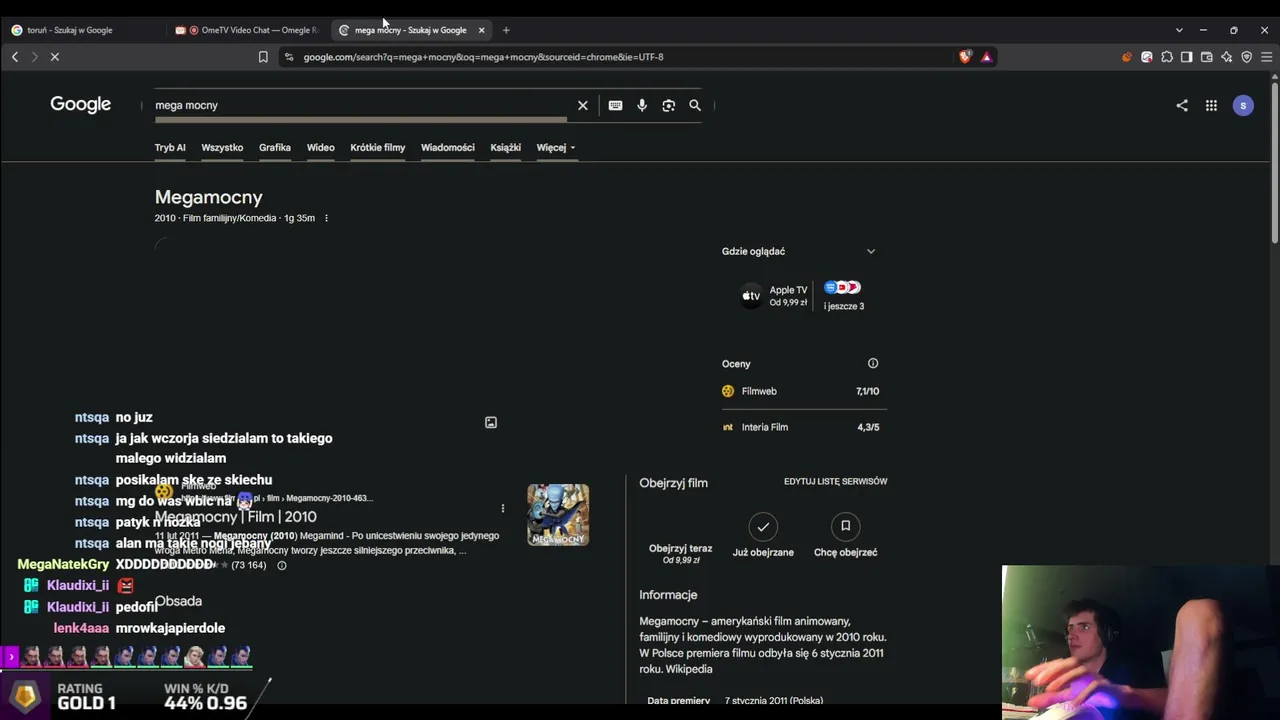Open the VPN shield icon
Image resolution: width=1280 pixels, height=720 pixels.
pos(1247,57)
